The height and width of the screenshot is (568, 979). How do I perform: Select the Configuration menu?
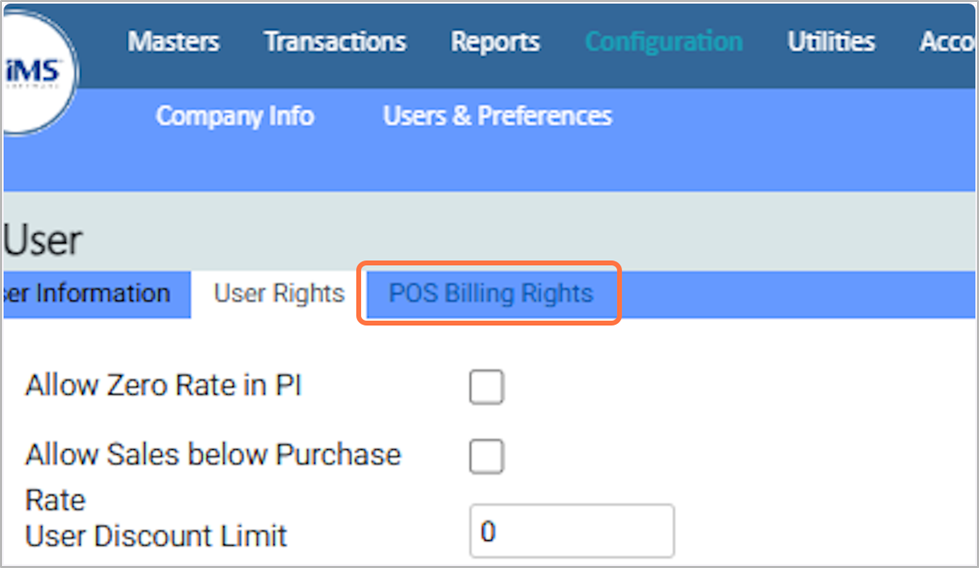click(x=663, y=42)
